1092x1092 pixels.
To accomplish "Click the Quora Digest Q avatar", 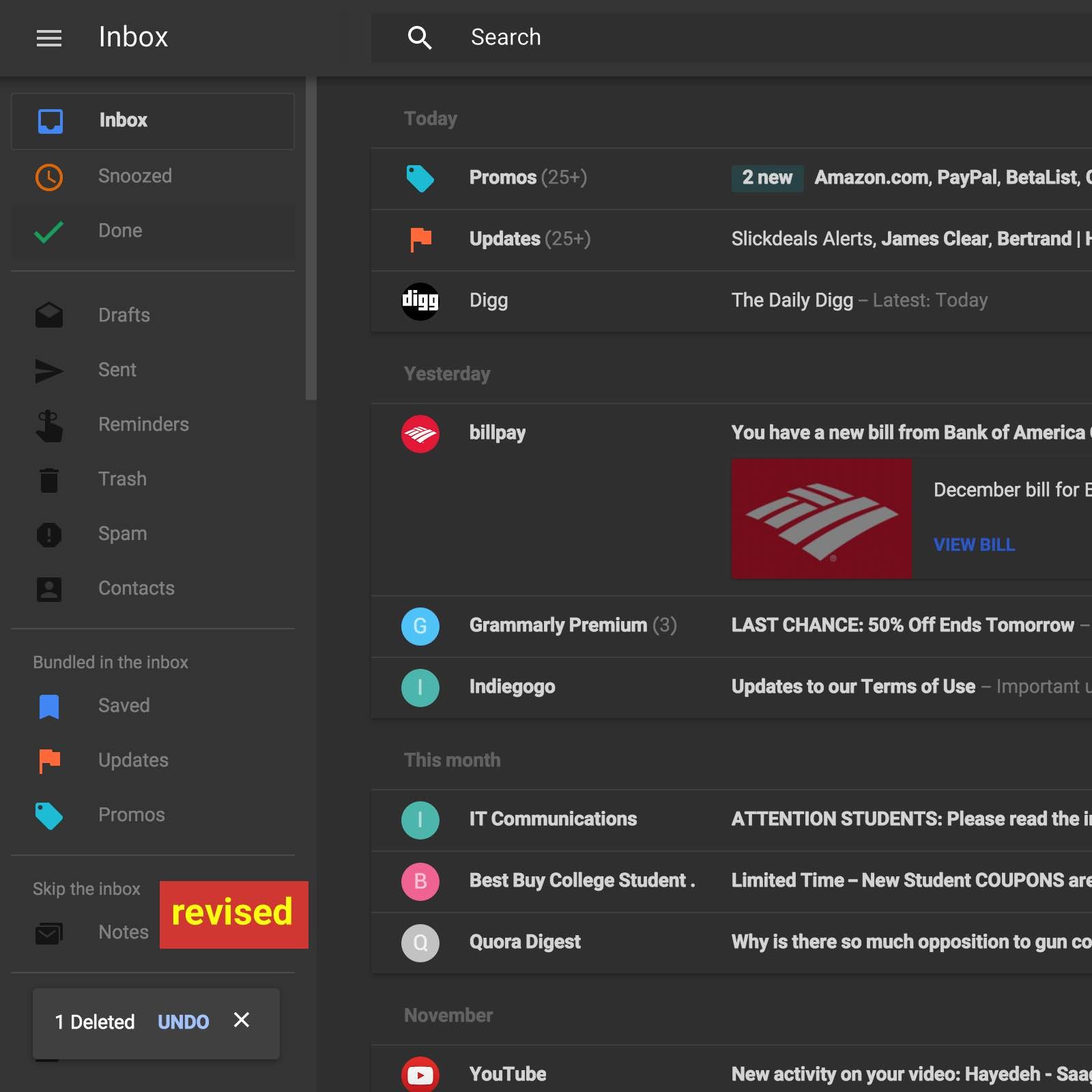I will click(420, 943).
